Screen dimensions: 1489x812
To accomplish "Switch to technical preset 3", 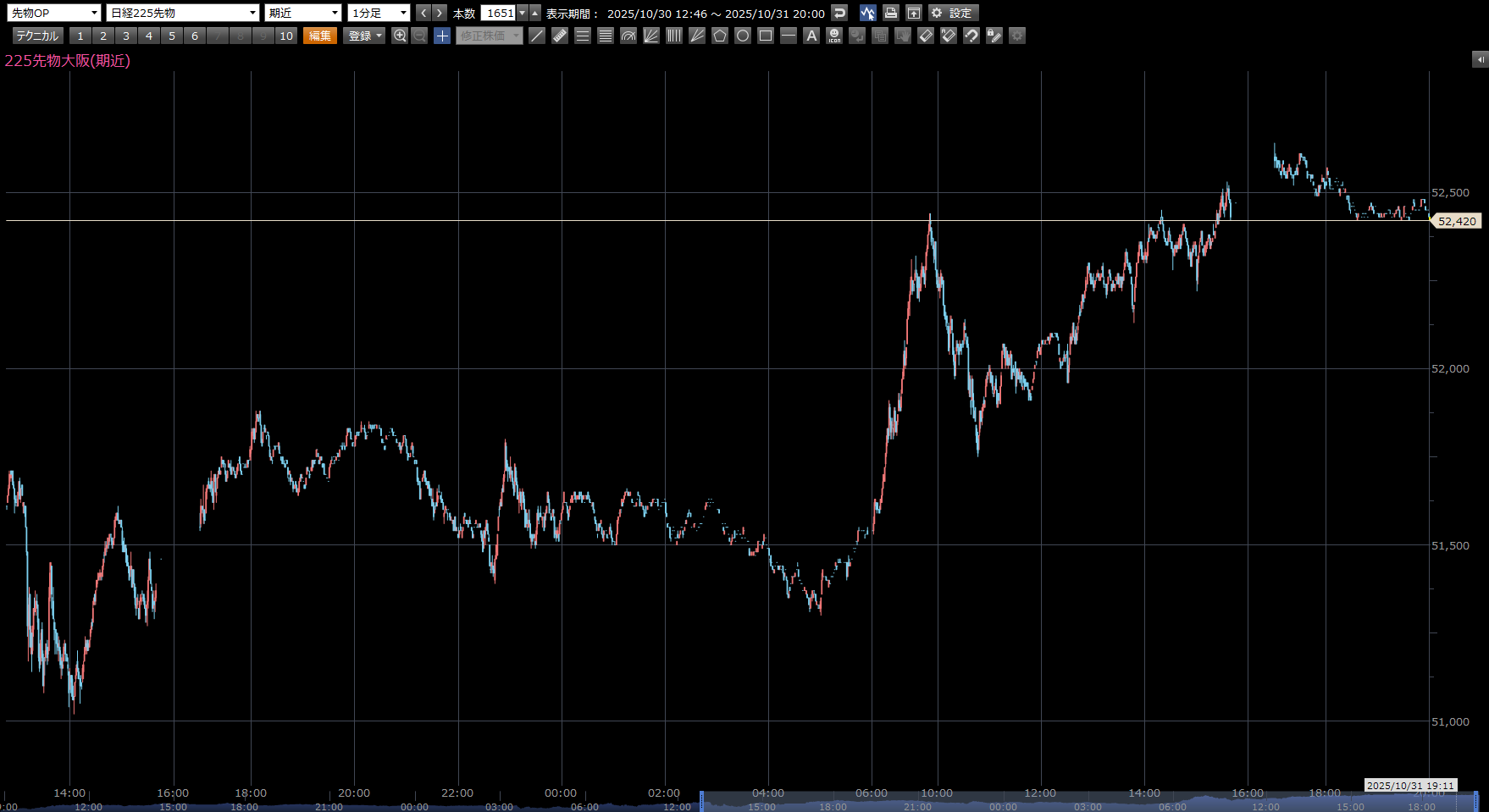I will pyautogui.click(x=126, y=36).
